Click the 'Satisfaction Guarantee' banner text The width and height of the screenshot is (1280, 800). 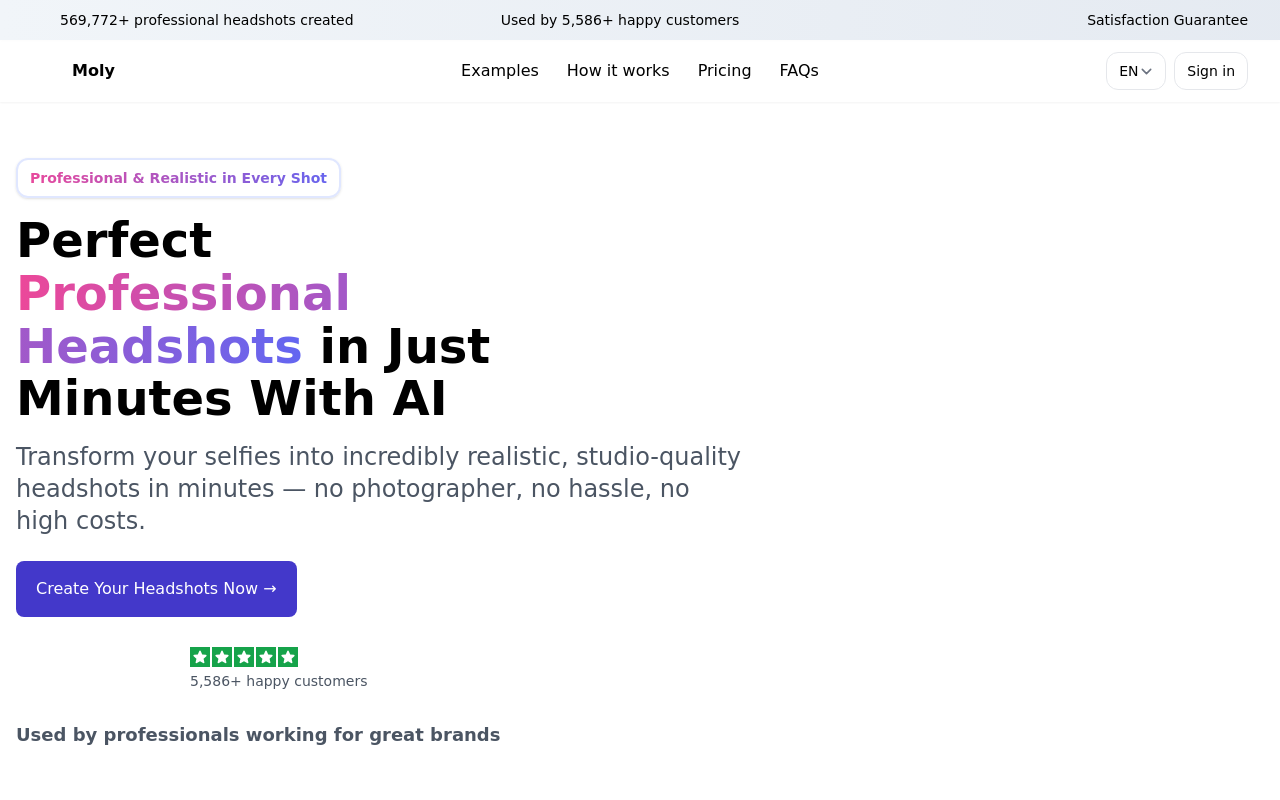click(1167, 20)
